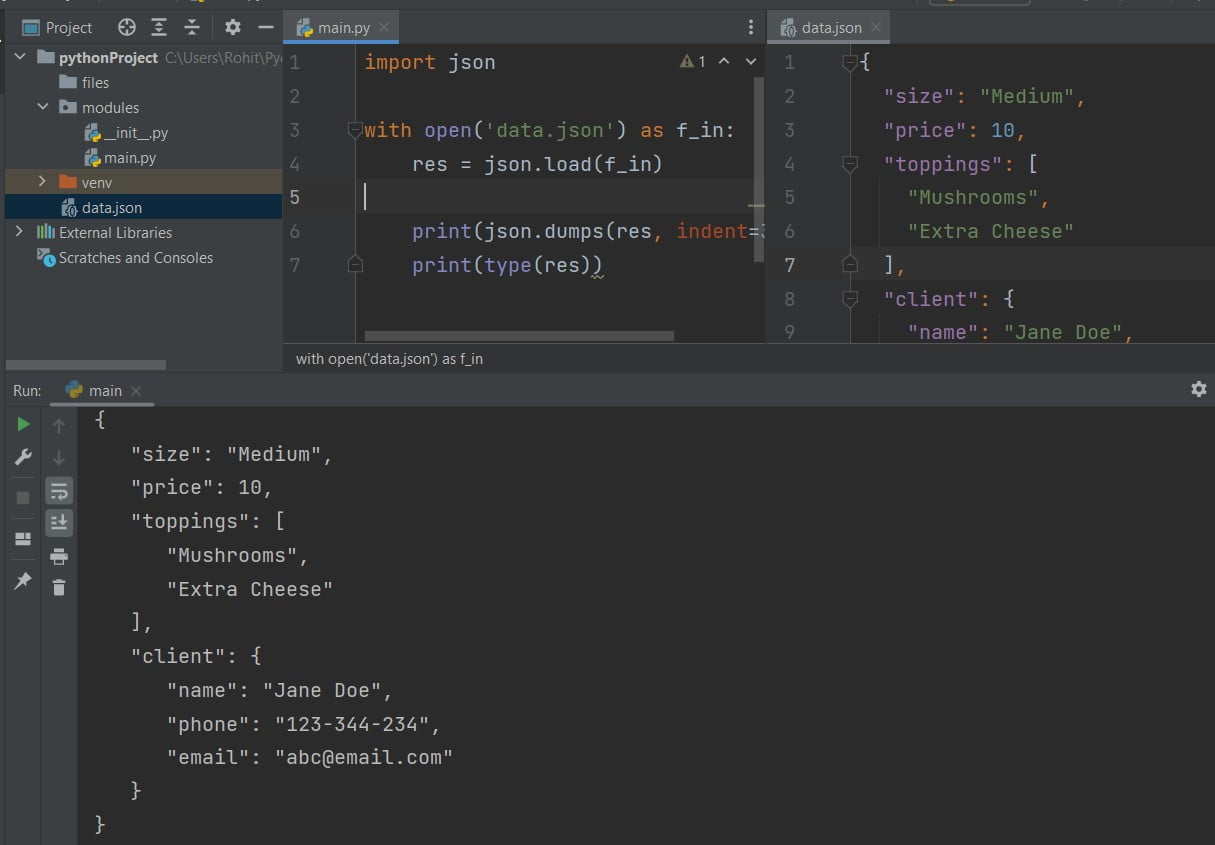Rerun the main program with green play icon

[23, 423]
